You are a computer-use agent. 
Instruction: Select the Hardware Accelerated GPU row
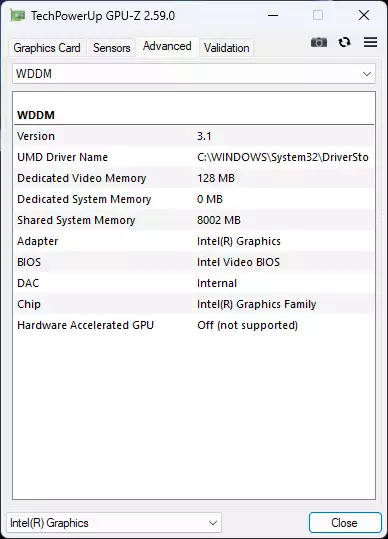194,325
